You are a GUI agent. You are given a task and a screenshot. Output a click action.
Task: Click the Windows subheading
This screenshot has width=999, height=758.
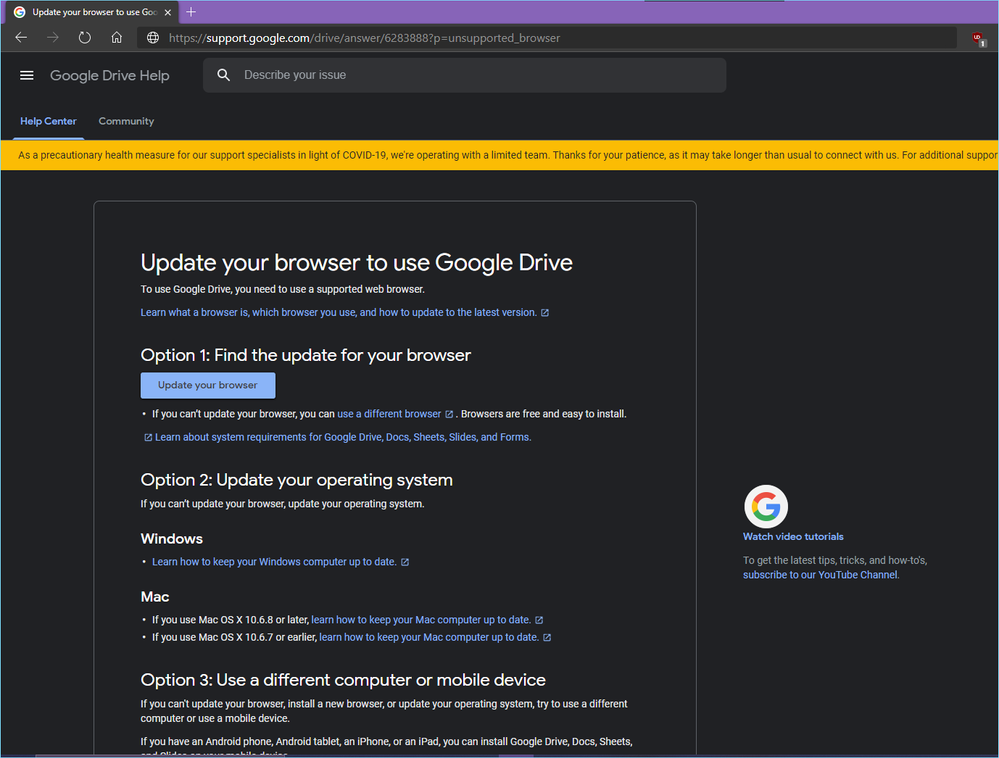(171, 539)
